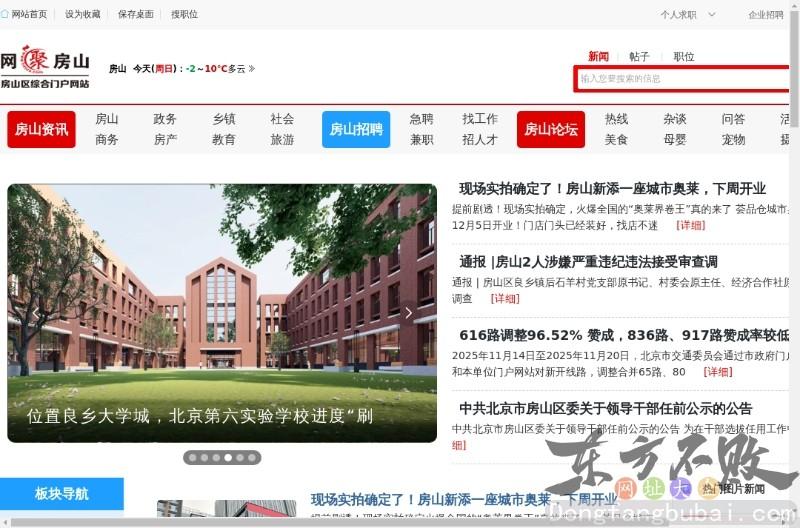Viewport: 800px width, 528px height.
Task: Open 政务 nav item
Action: click(x=165, y=119)
